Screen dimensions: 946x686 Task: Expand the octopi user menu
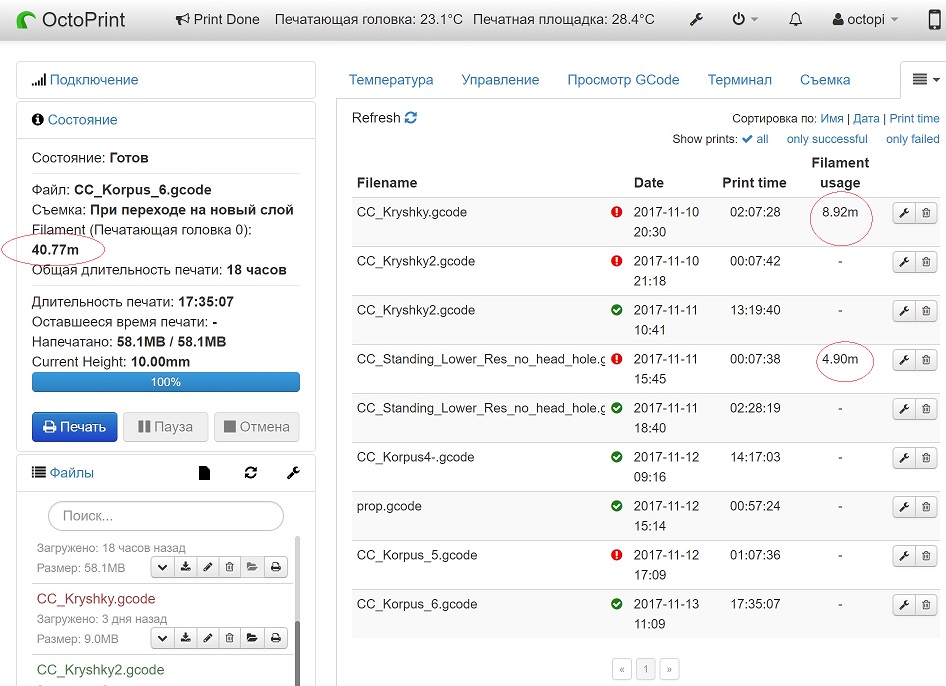pyautogui.click(x=865, y=20)
